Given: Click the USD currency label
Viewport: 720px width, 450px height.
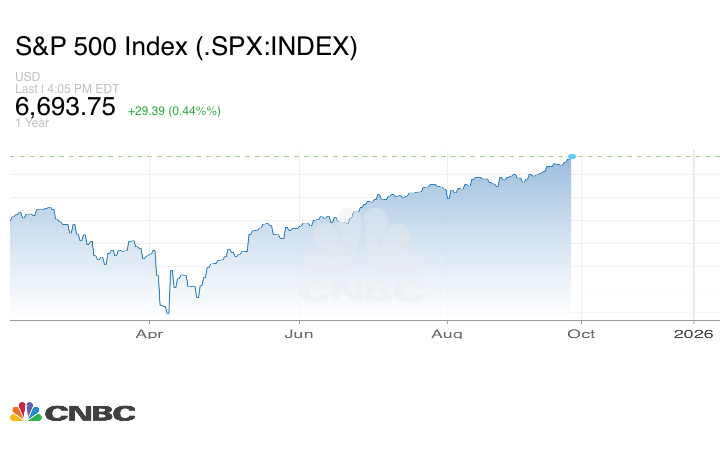Looking at the screenshot, I should [26, 77].
